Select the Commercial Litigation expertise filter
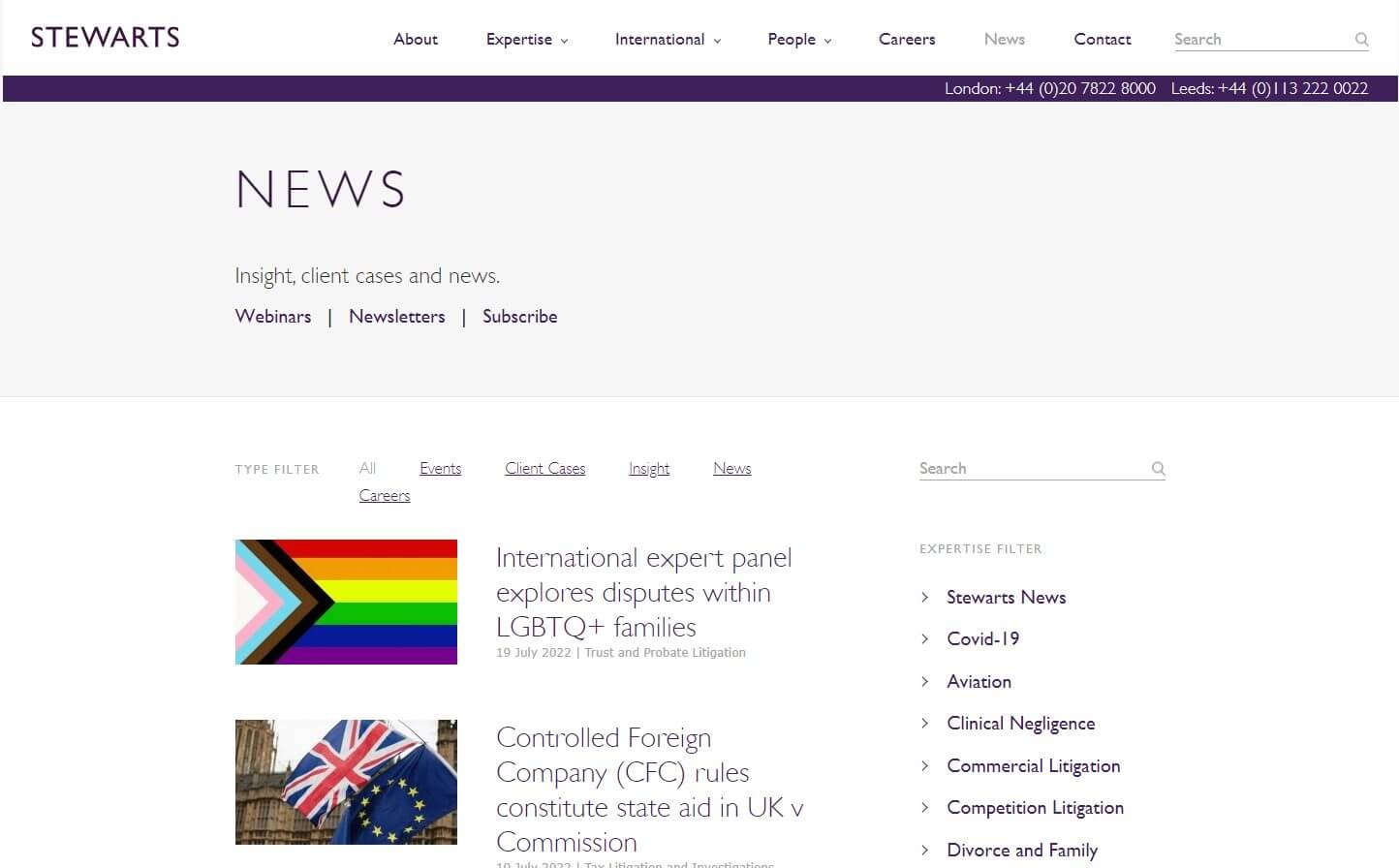 pos(1034,766)
